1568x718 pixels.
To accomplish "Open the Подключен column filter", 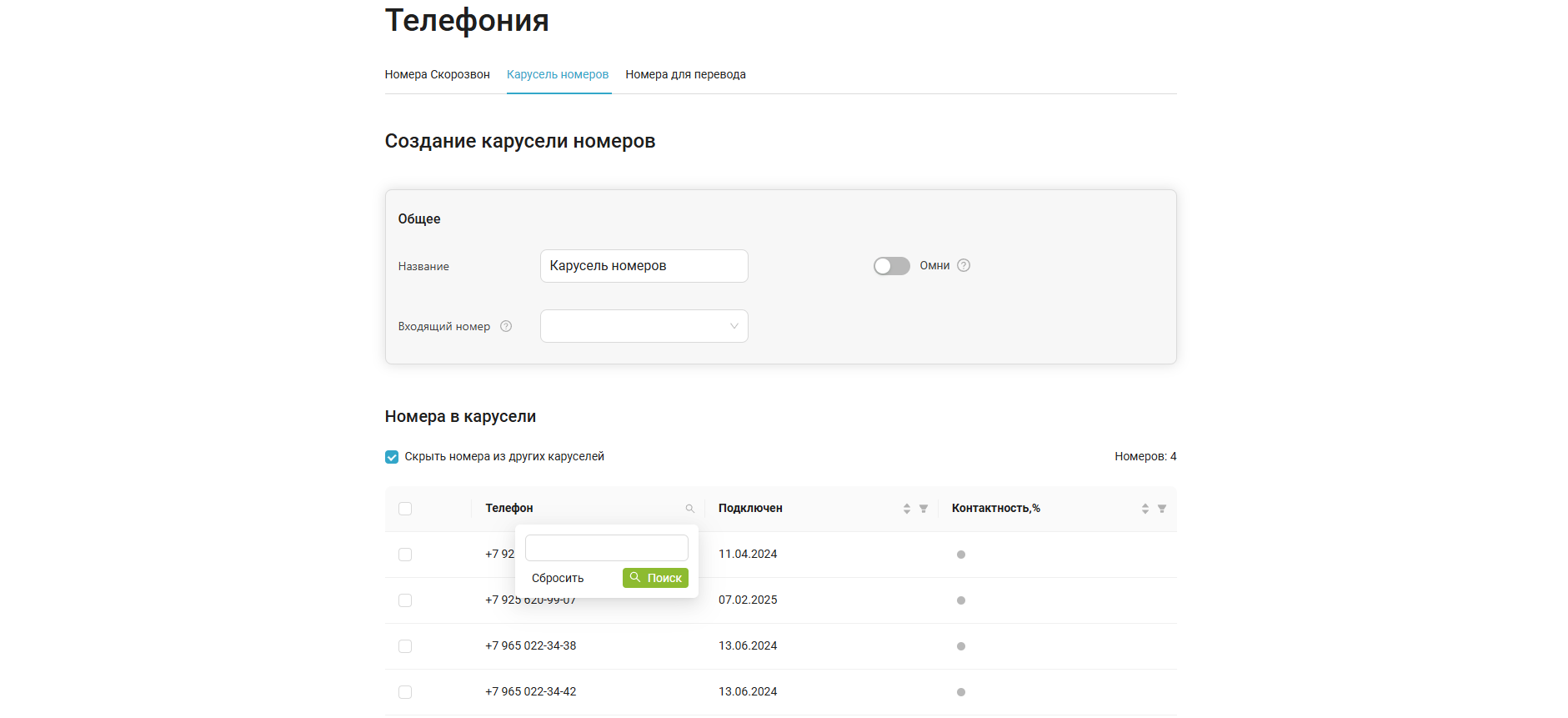I will tap(924, 509).
